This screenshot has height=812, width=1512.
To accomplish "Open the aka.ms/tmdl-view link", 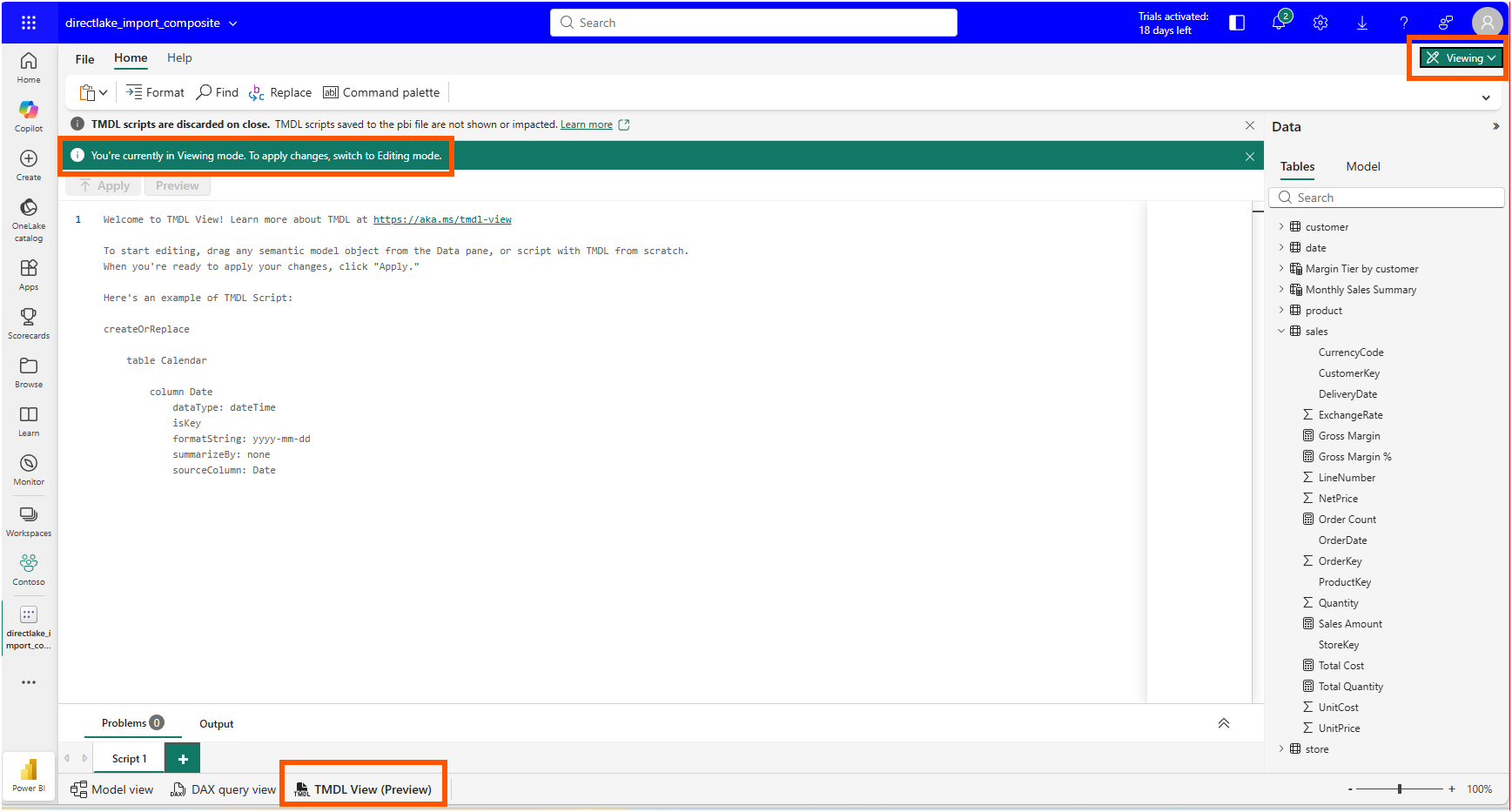I will coord(442,219).
